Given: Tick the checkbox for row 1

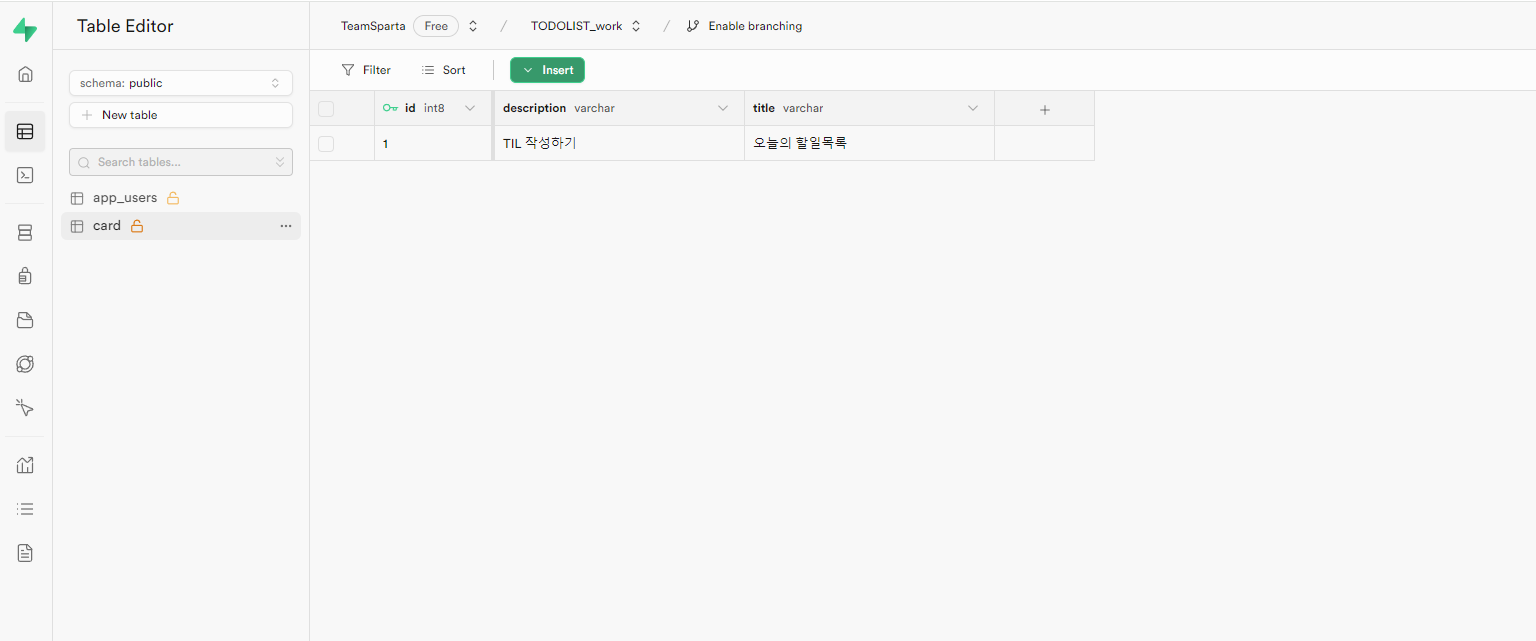Looking at the screenshot, I should click(x=326, y=144).
